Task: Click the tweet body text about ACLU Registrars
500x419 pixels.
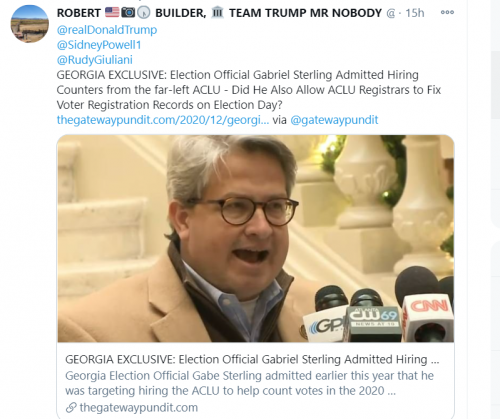Action: coord(249,90)
